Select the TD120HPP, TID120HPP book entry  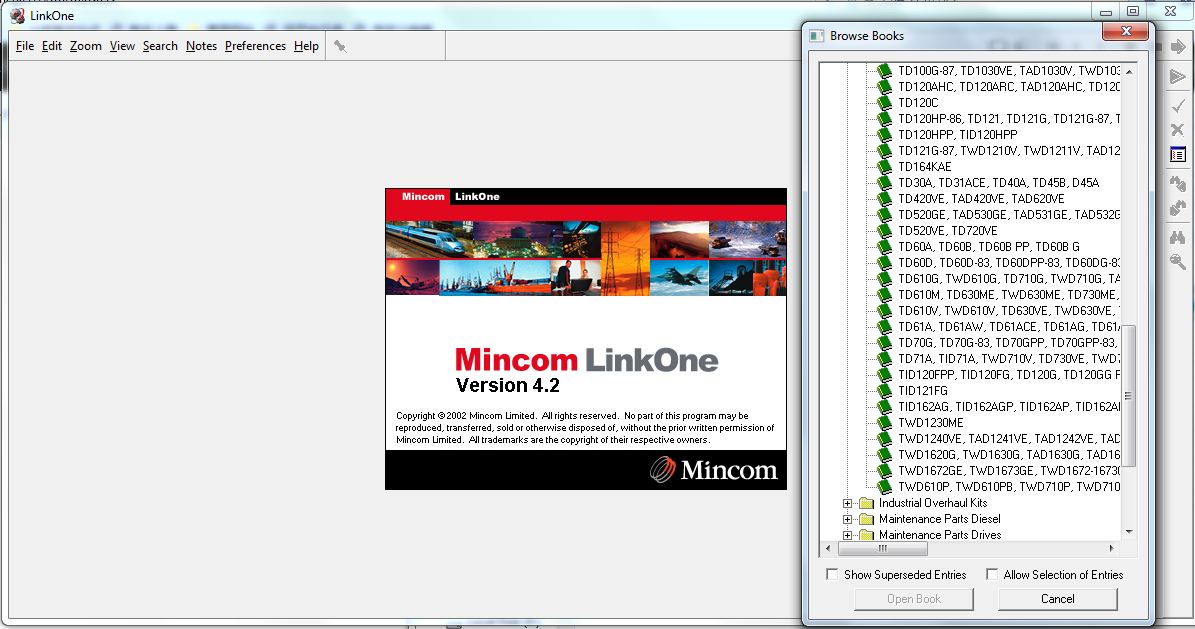(x=957, y=135)
